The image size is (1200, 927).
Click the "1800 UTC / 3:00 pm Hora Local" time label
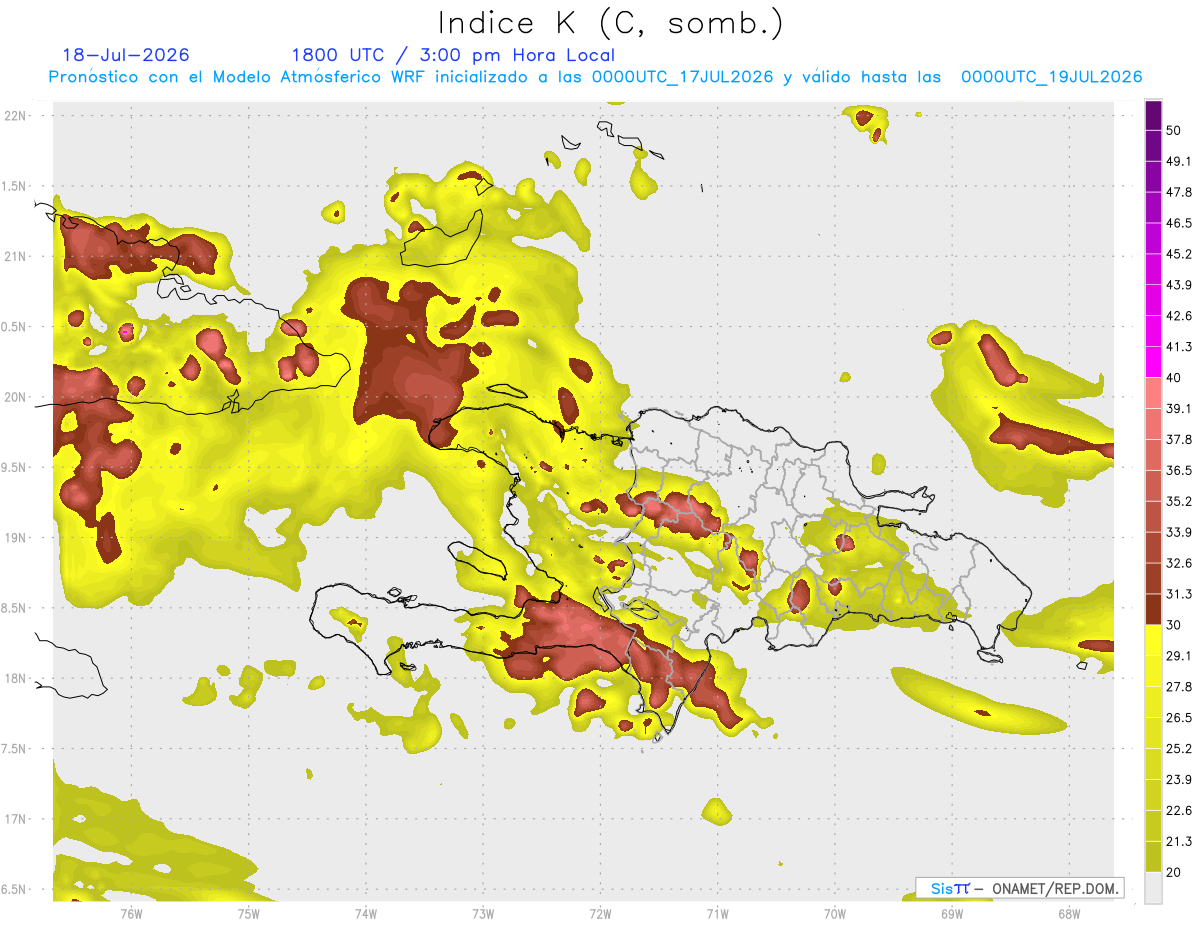click(x=453, y=55)
